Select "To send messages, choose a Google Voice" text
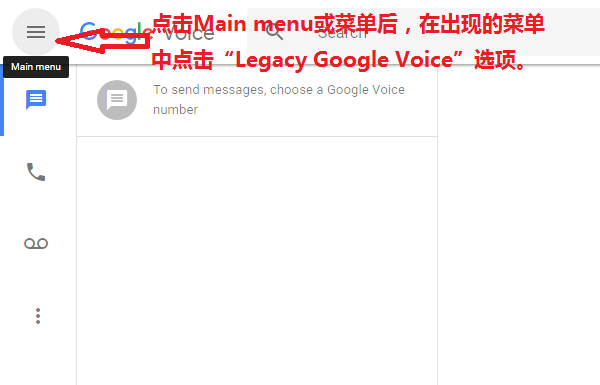The height and width of the screenshot is (385, 600). (279, 90)
